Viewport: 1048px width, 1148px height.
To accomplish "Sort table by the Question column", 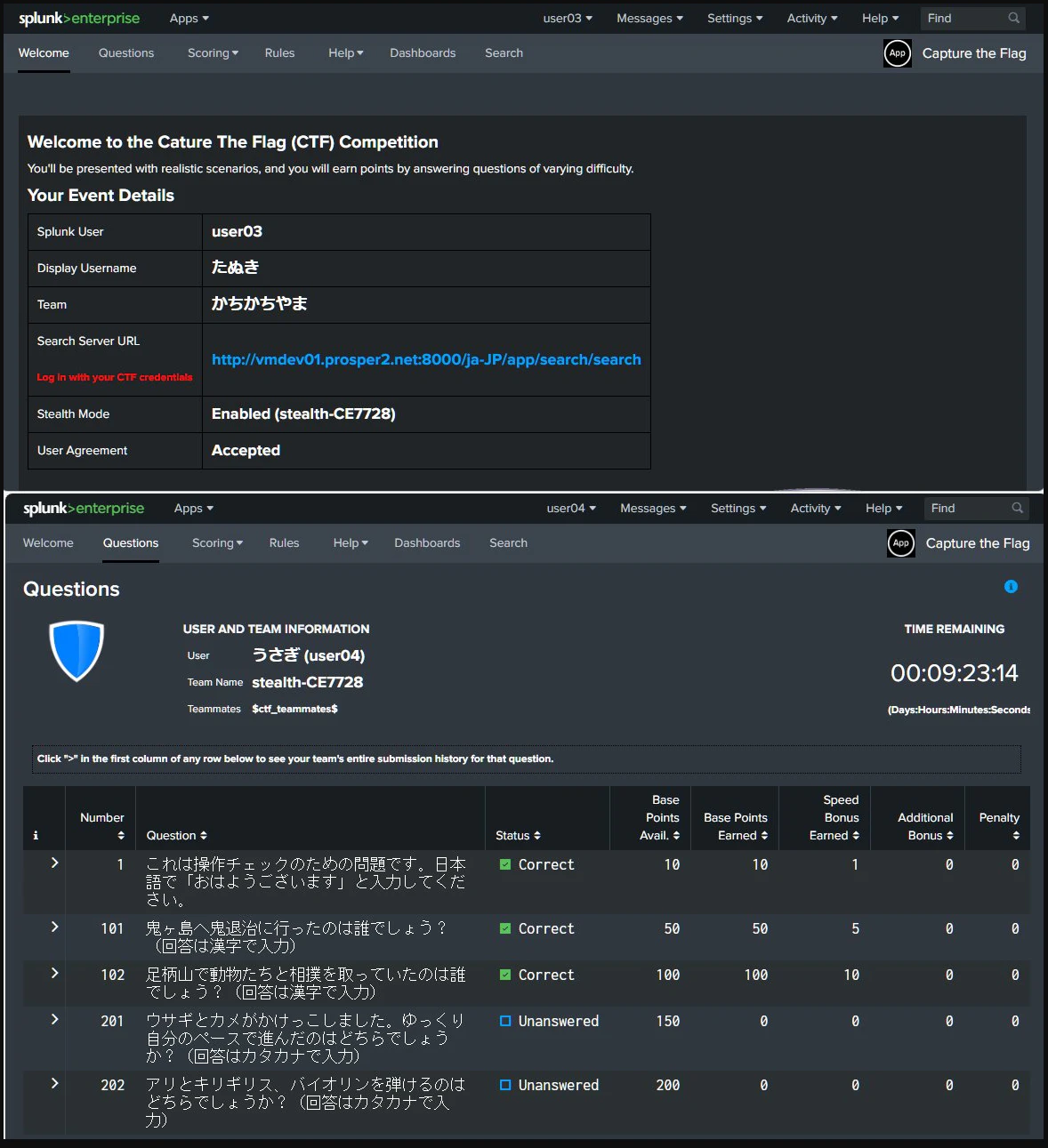I will [177, 835].
